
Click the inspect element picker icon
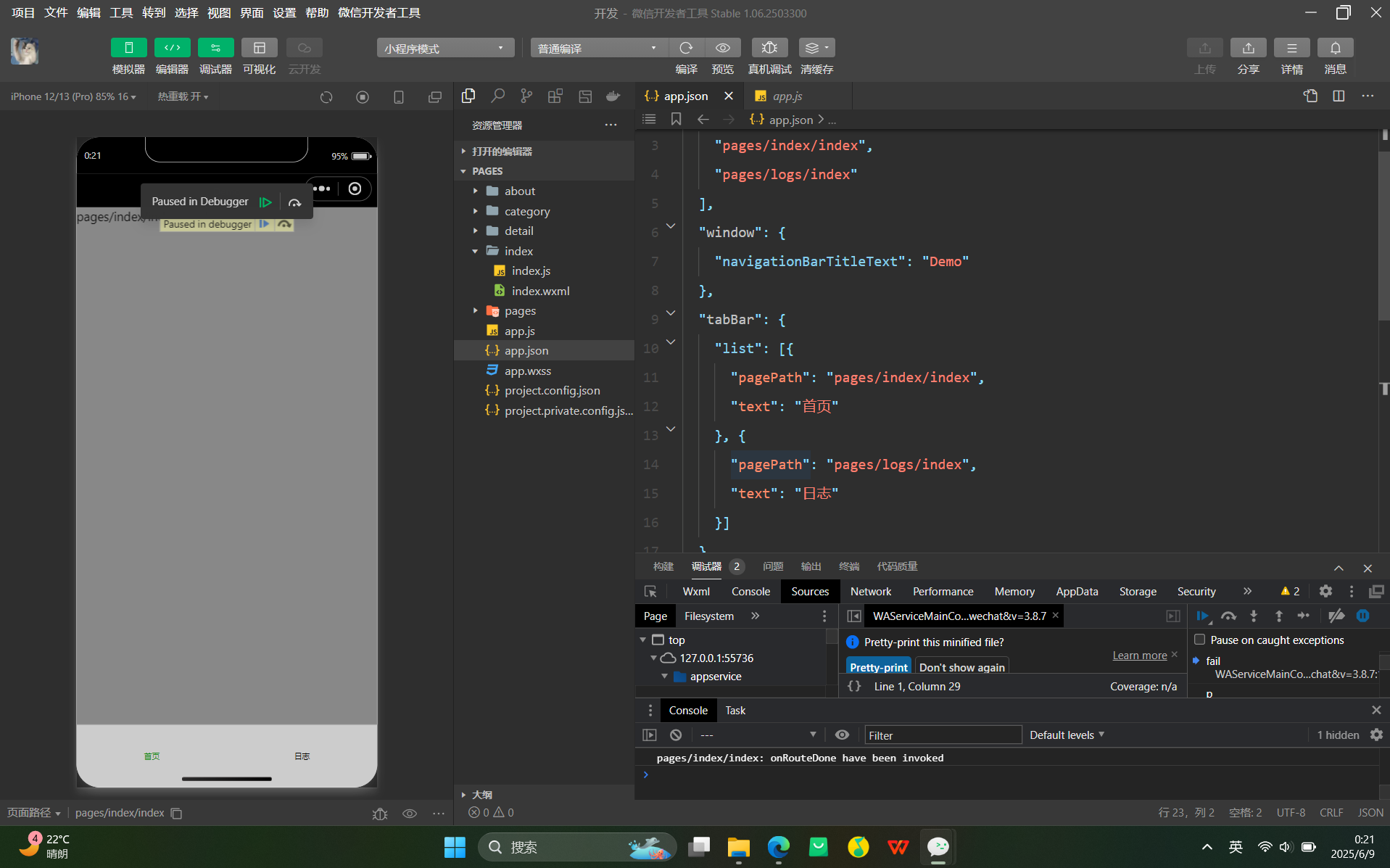coord(650,592)
